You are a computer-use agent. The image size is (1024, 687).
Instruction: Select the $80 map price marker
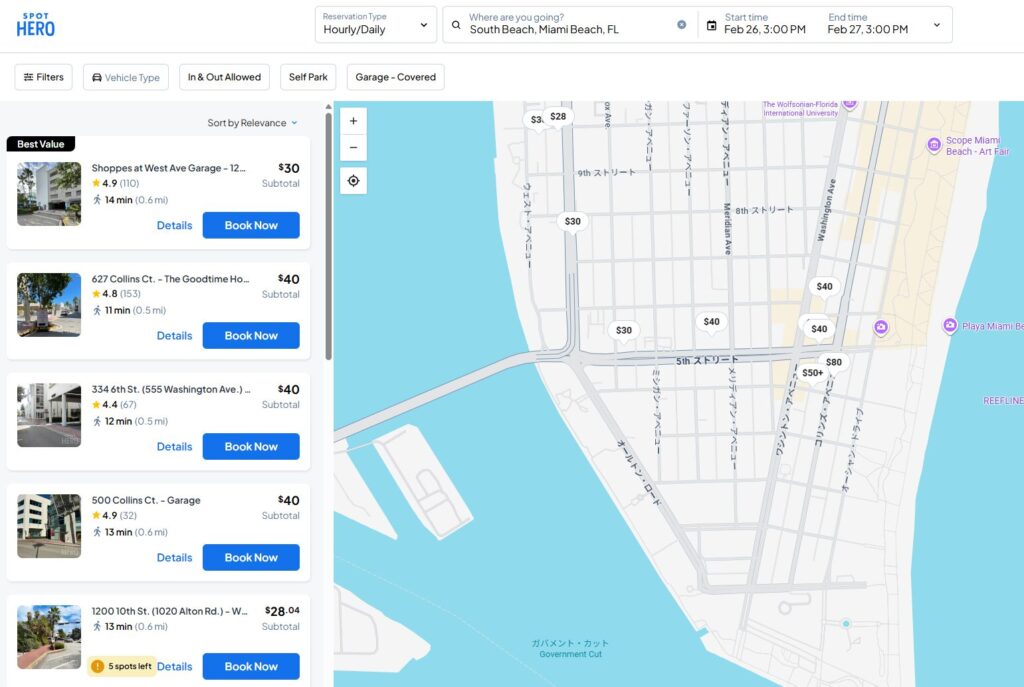[833, 362]
